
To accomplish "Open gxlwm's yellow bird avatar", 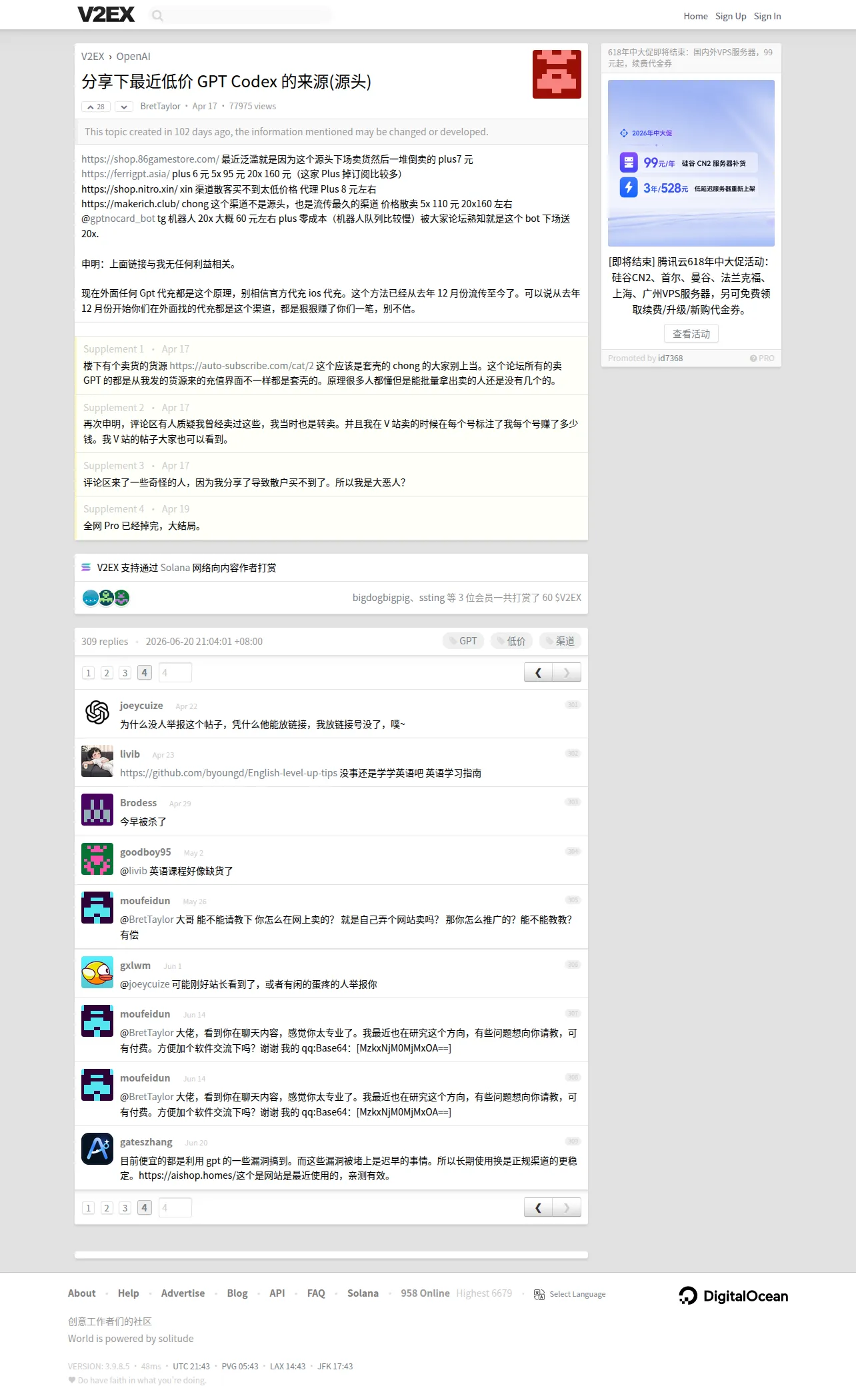I will [x=97, y=972].
